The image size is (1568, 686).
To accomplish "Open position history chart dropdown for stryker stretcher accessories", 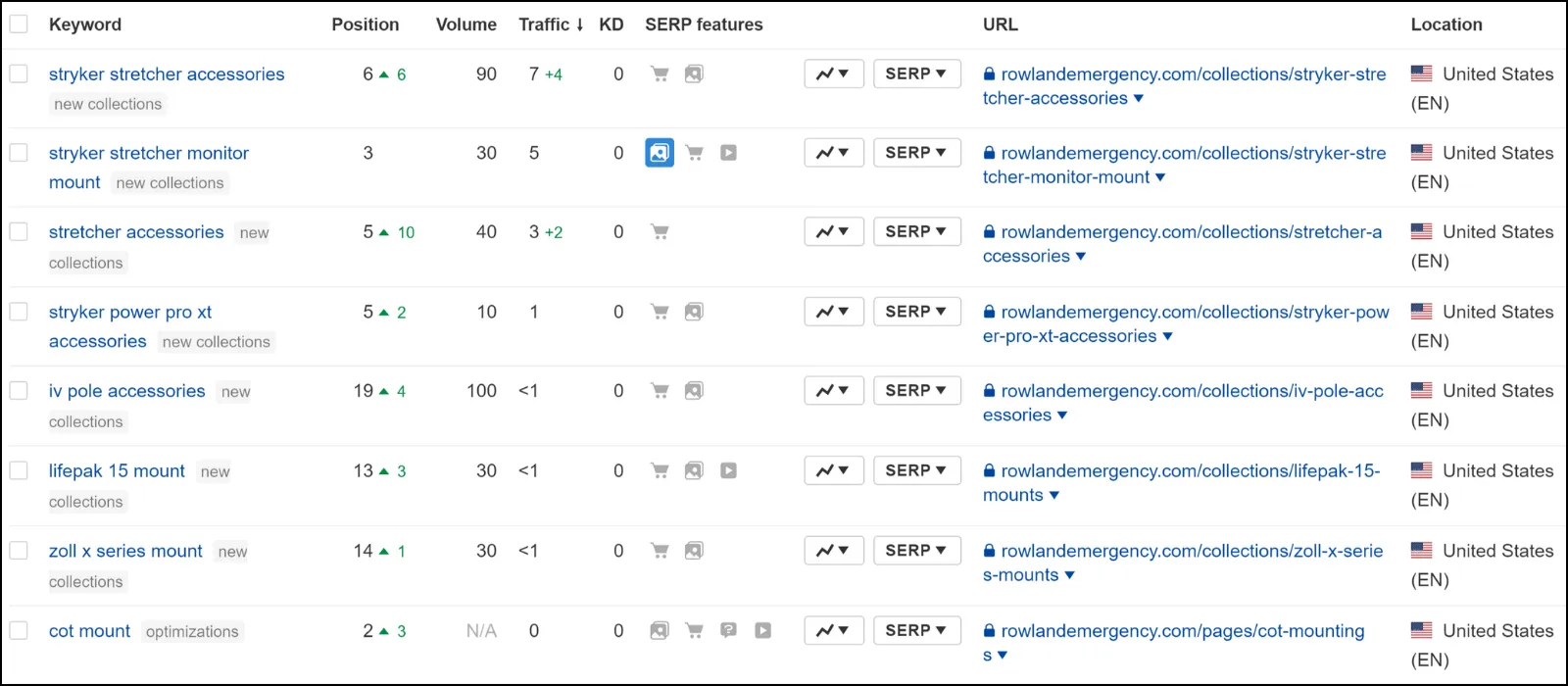I will (x=833, y=73).
